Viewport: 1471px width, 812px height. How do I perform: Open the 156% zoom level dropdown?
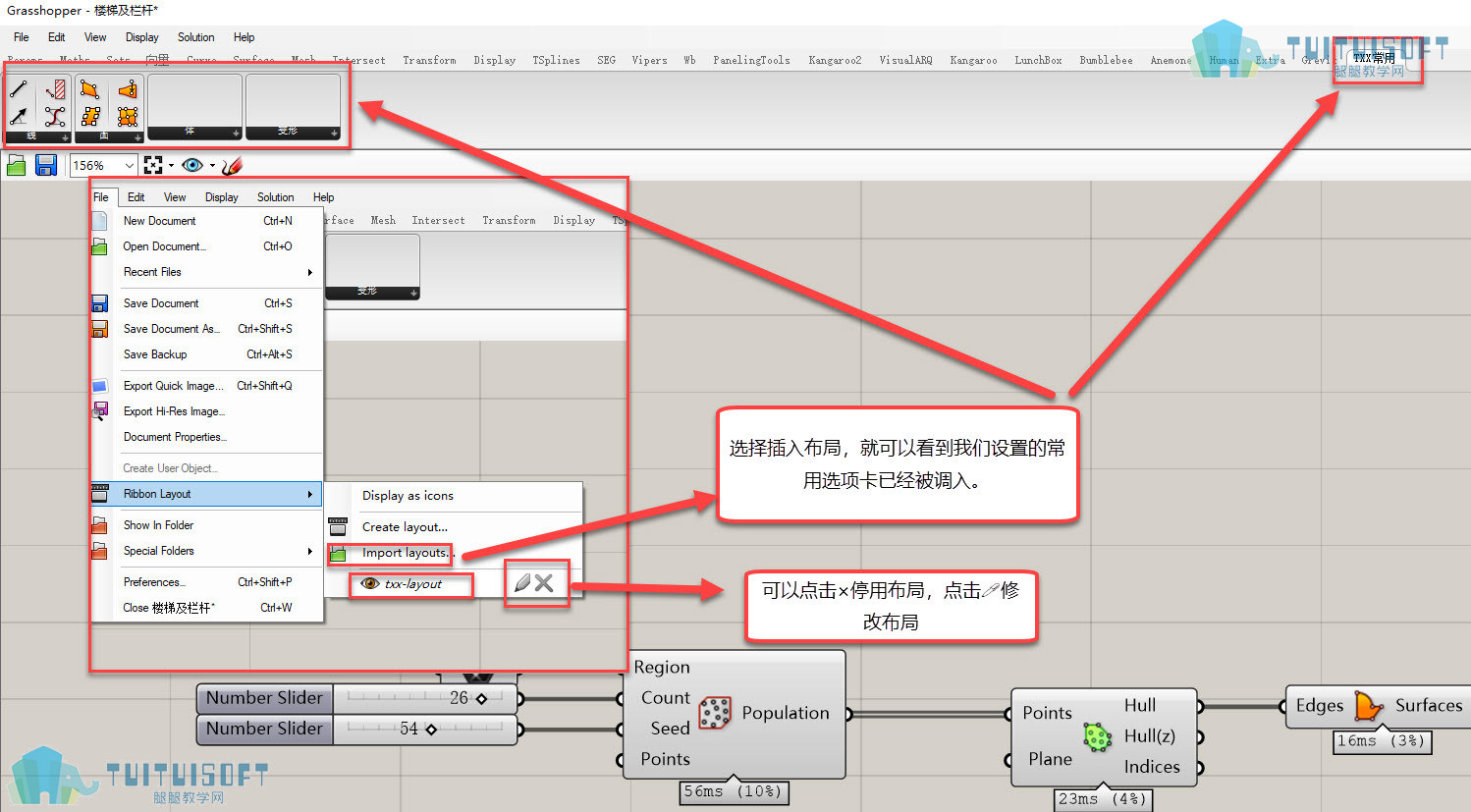pyautogui.click(x=129, y=166)
